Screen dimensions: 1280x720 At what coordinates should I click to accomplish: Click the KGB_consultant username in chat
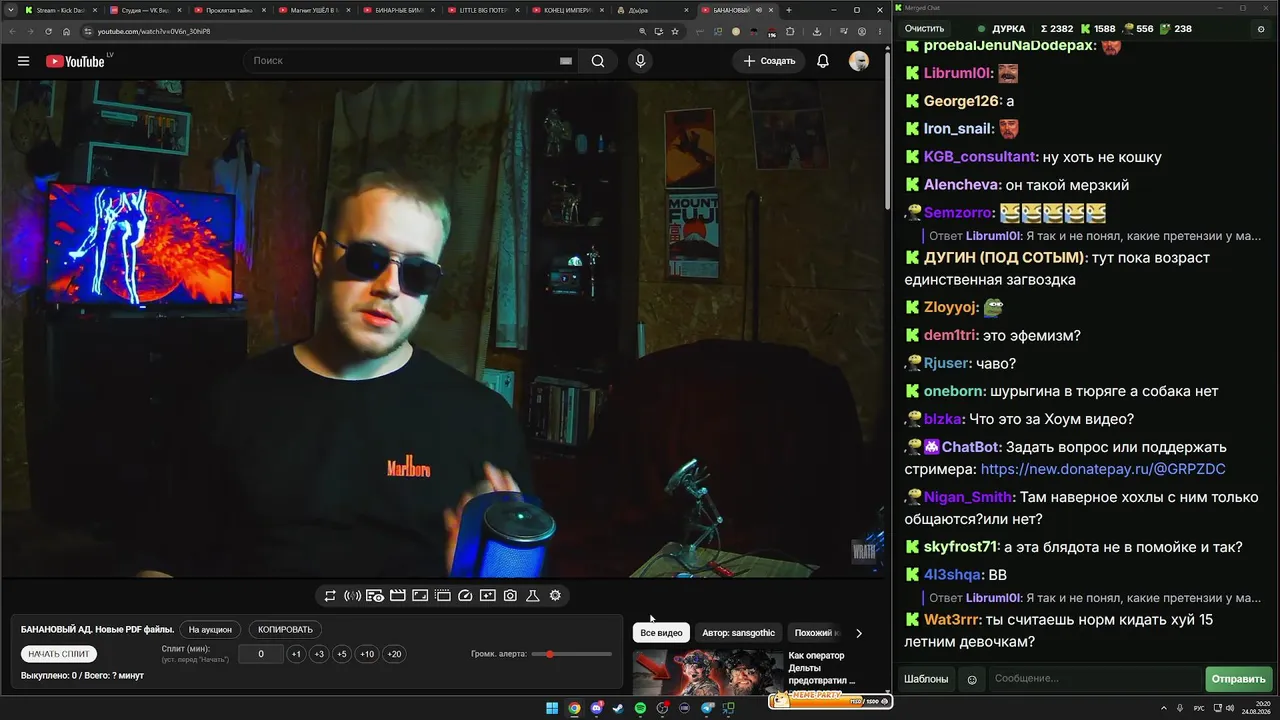(x=980, y=157)
